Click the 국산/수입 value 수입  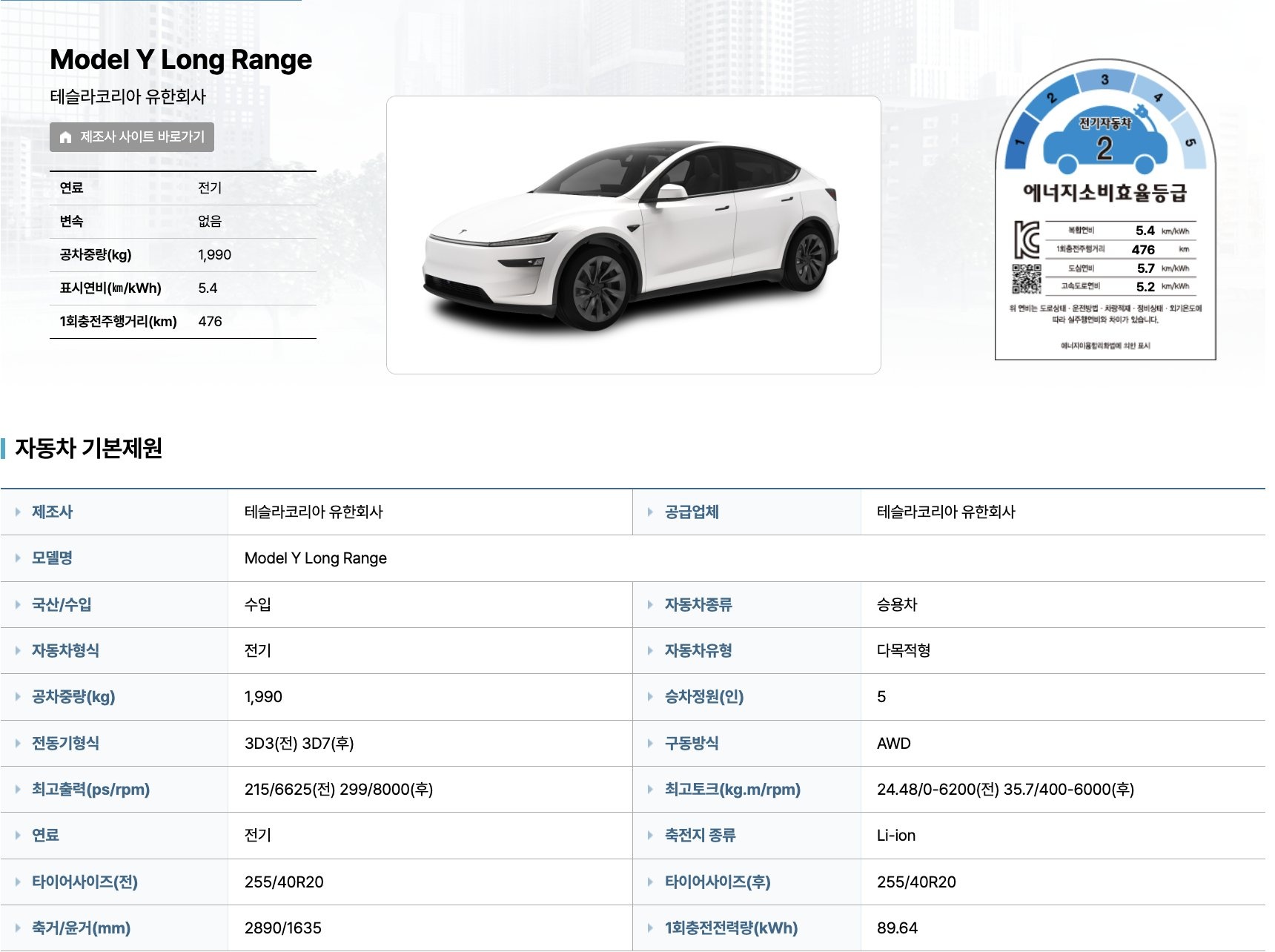[258, 604]
